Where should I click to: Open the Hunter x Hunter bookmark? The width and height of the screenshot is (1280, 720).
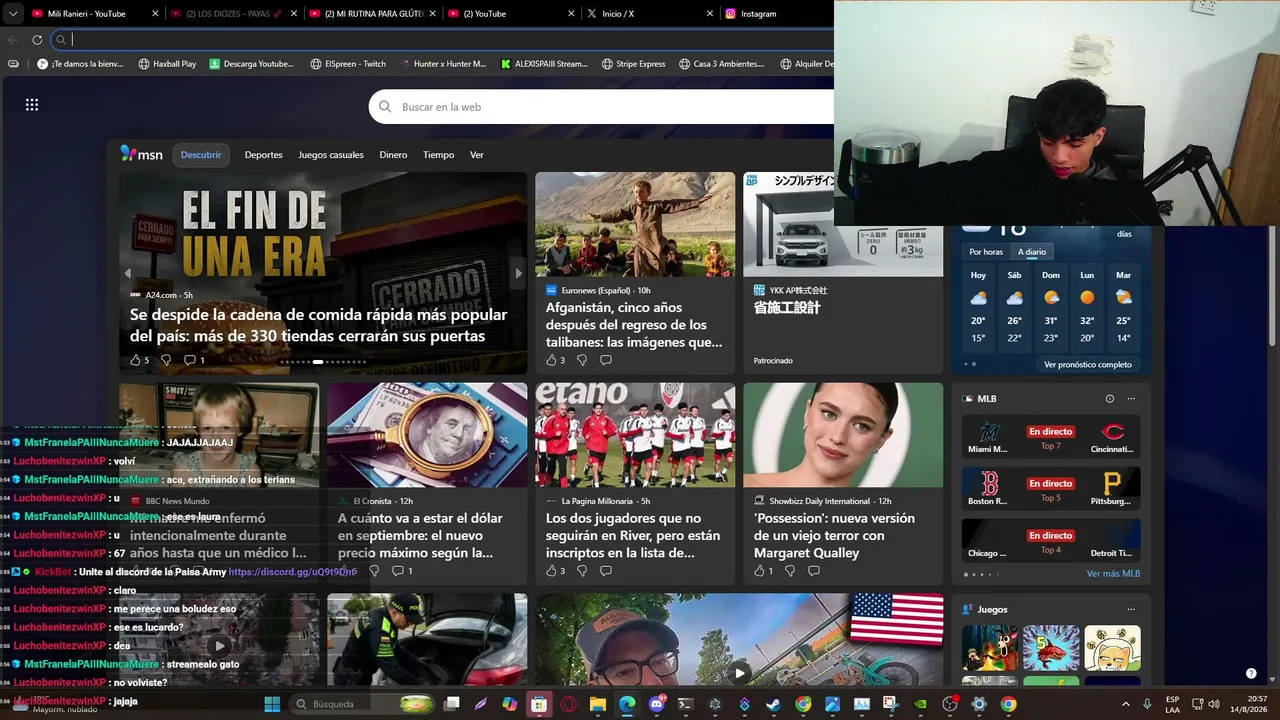click(443, 64)
